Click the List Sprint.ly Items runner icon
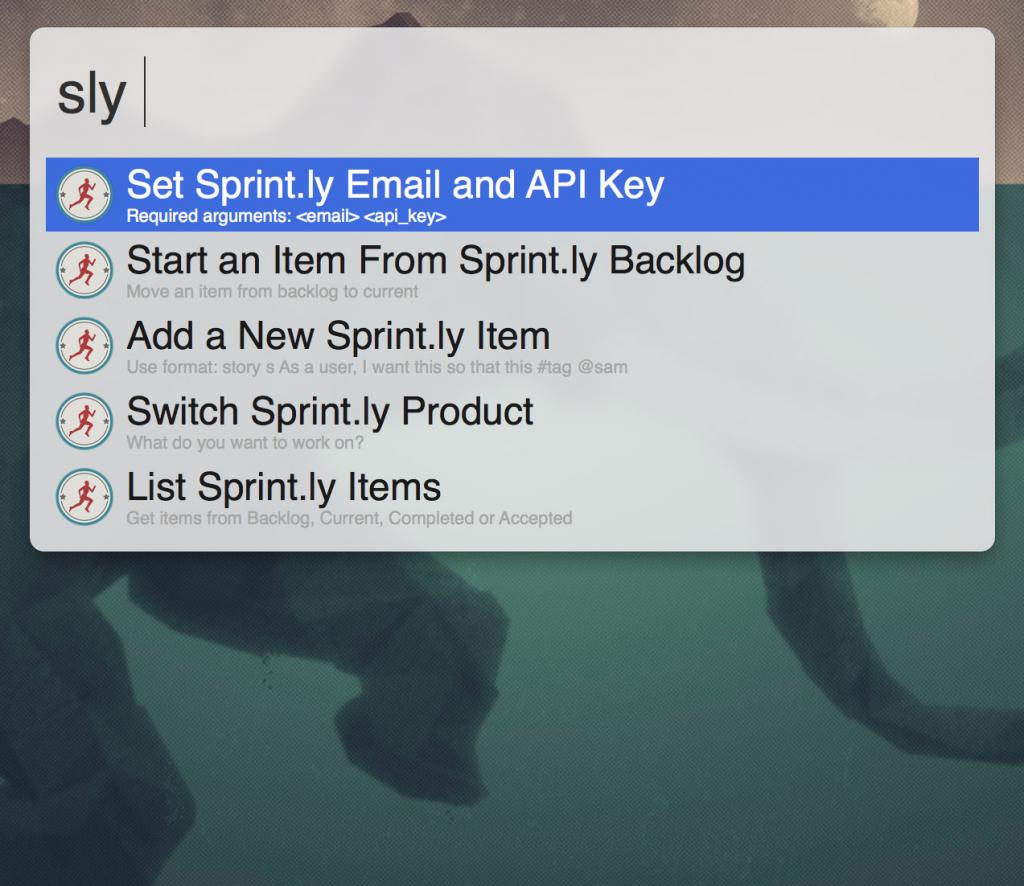 pos(84,497)
